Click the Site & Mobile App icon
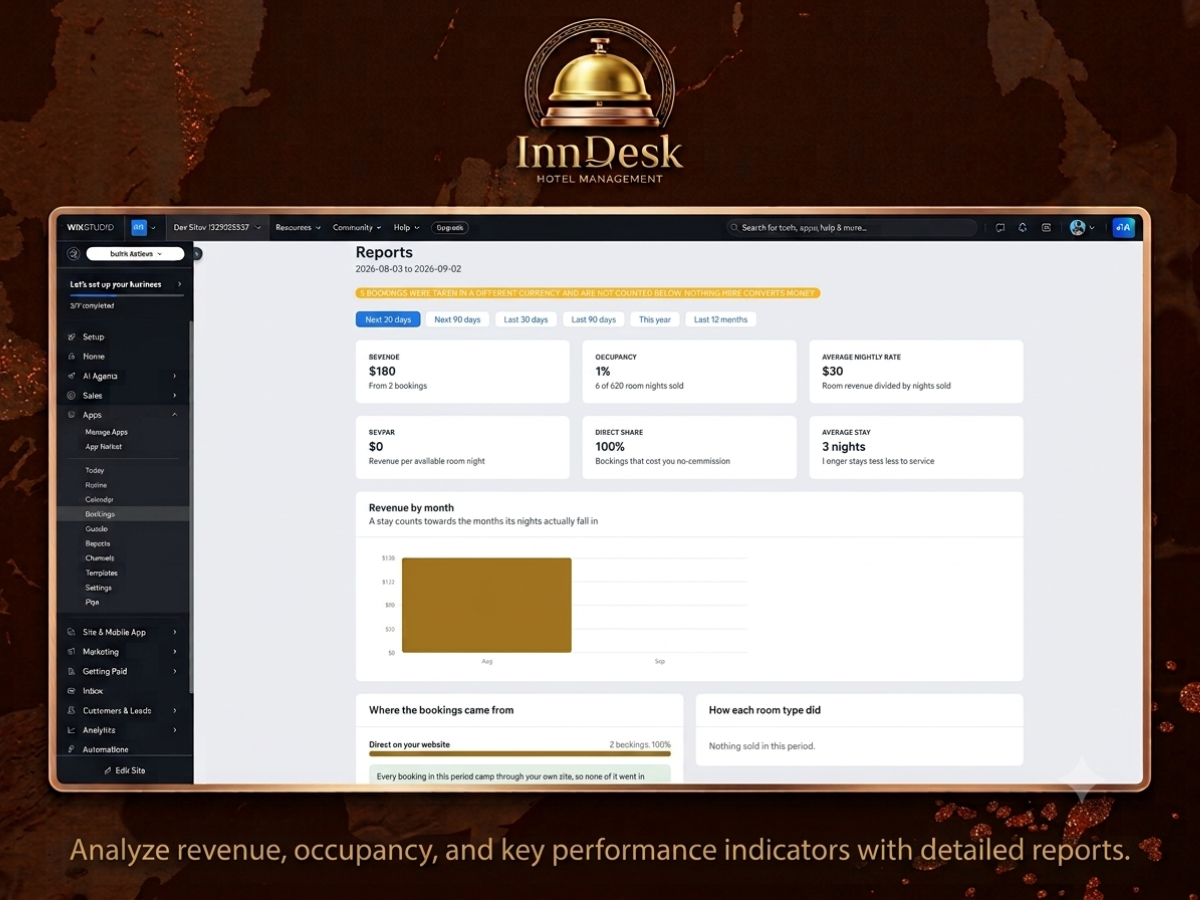1200x900 pixels. [x=71, y=632]
